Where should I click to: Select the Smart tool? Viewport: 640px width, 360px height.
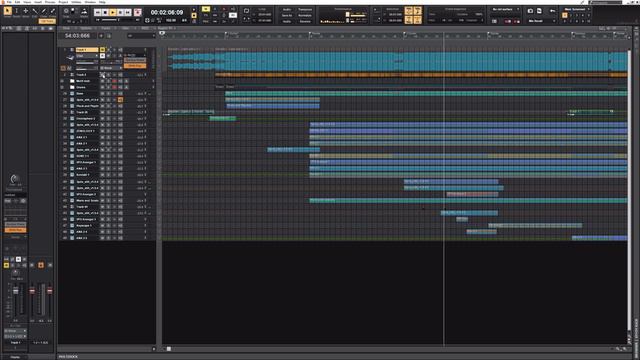(7, 11)
